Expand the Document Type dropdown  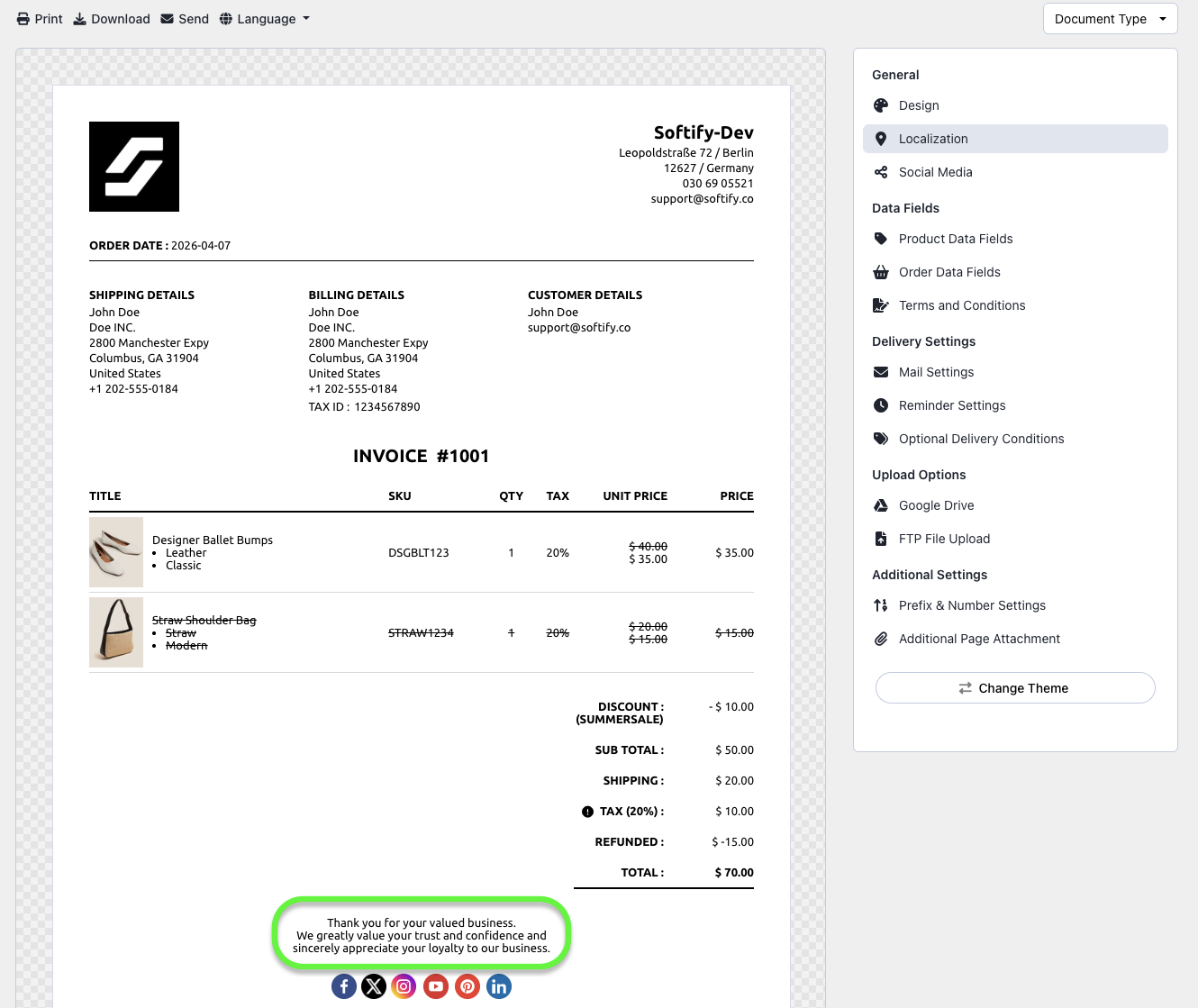click(1110, 19)
